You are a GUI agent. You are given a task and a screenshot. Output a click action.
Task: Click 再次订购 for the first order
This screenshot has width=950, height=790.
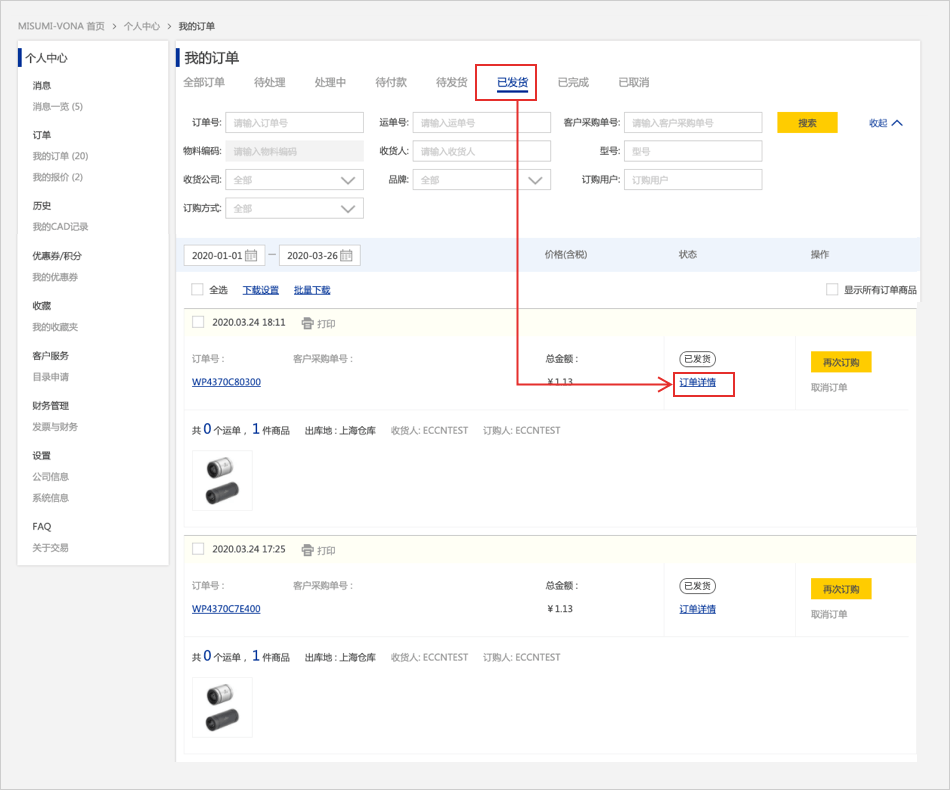(840, 361)
